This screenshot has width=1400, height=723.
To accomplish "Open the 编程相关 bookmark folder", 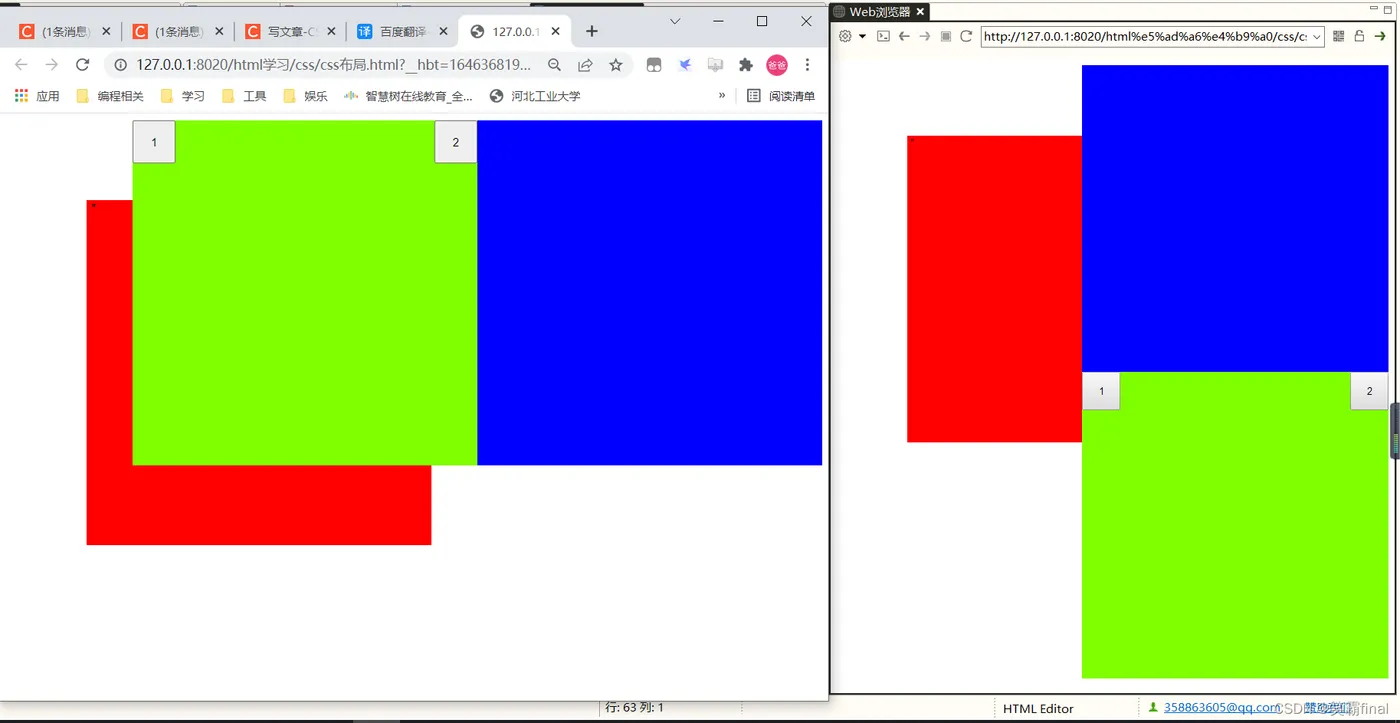I will coord(110,96).
